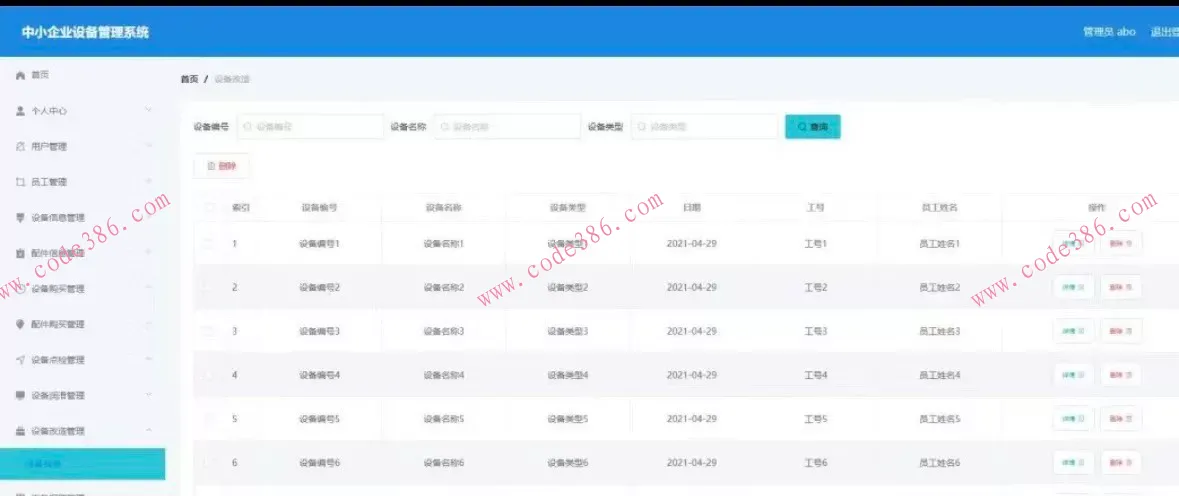Click the icon beside 设备购买管理
Image resolution: width=1179 pixels, height=496 pixels.
point(20,289)
